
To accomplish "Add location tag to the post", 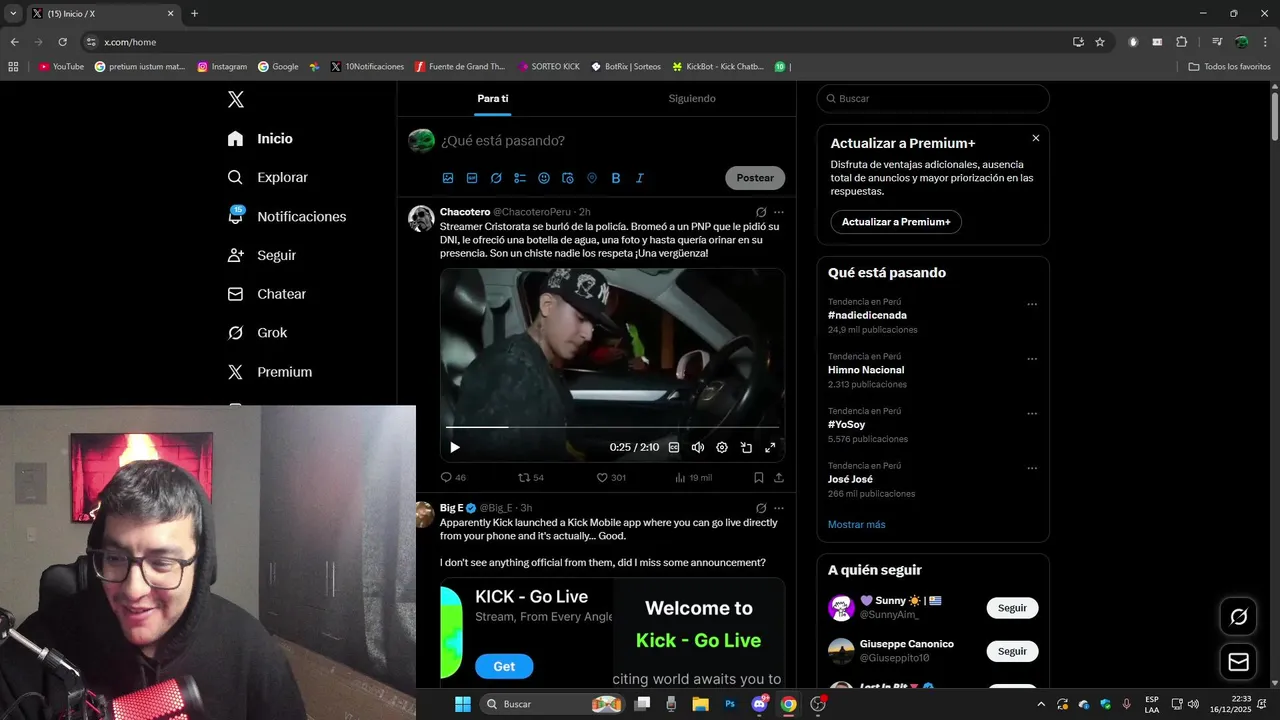I will tap(592, 178).
